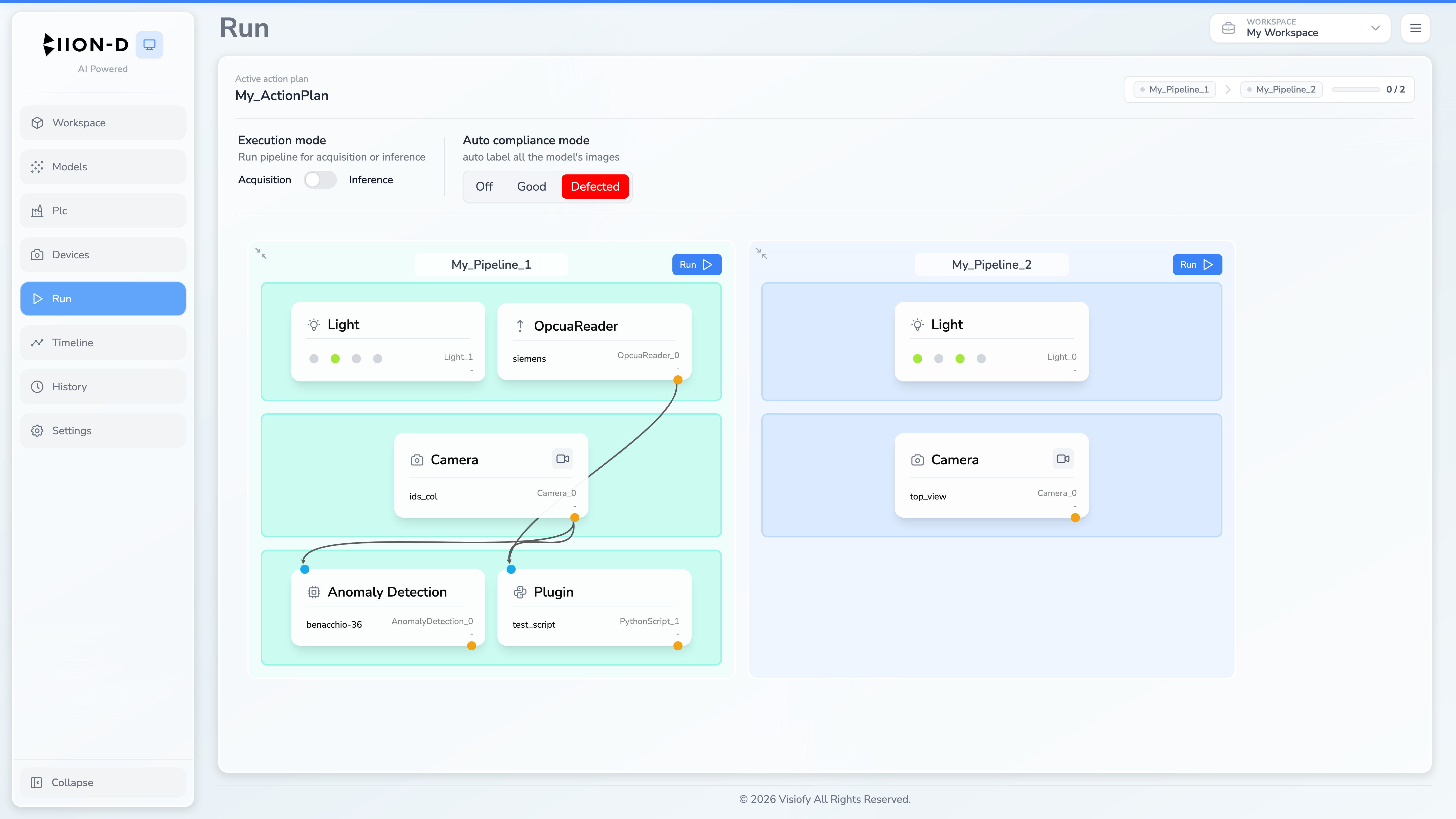1456x819 pixels.
Task: Click the My_Pipeline_1 title field
Action: point(491,264)
